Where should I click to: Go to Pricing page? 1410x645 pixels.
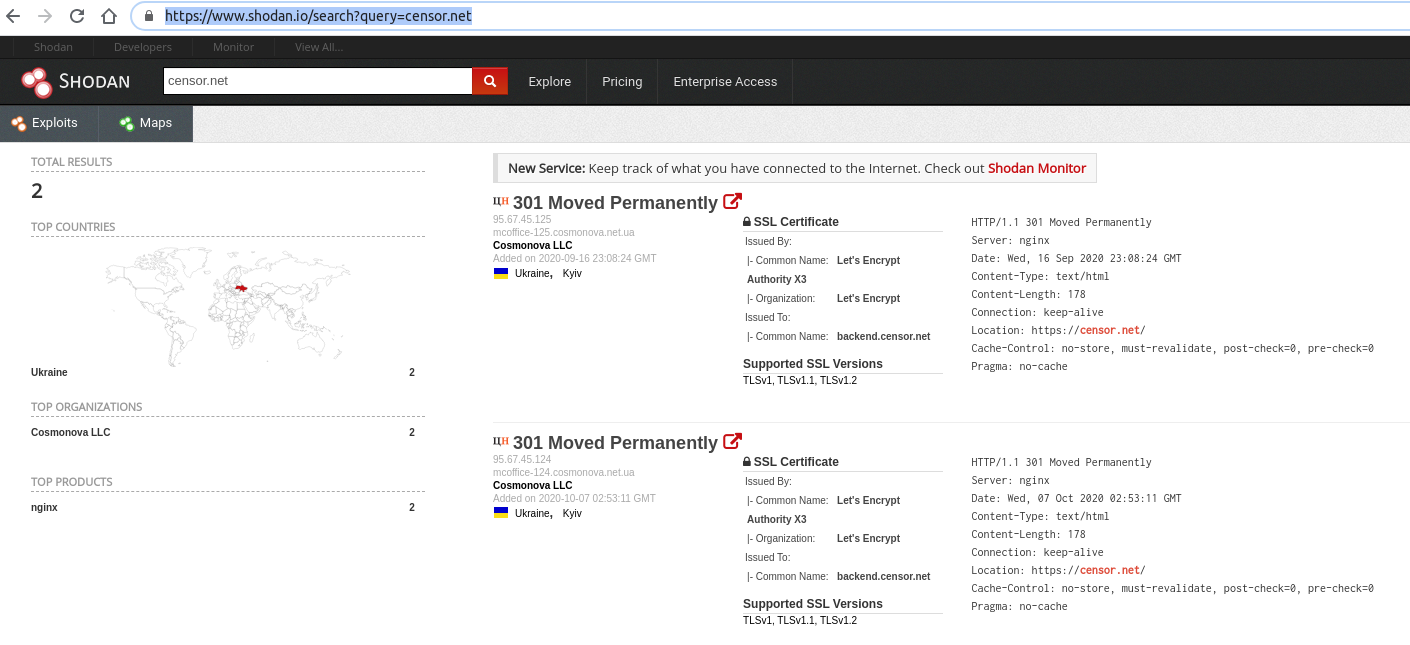tap(622, 82)
